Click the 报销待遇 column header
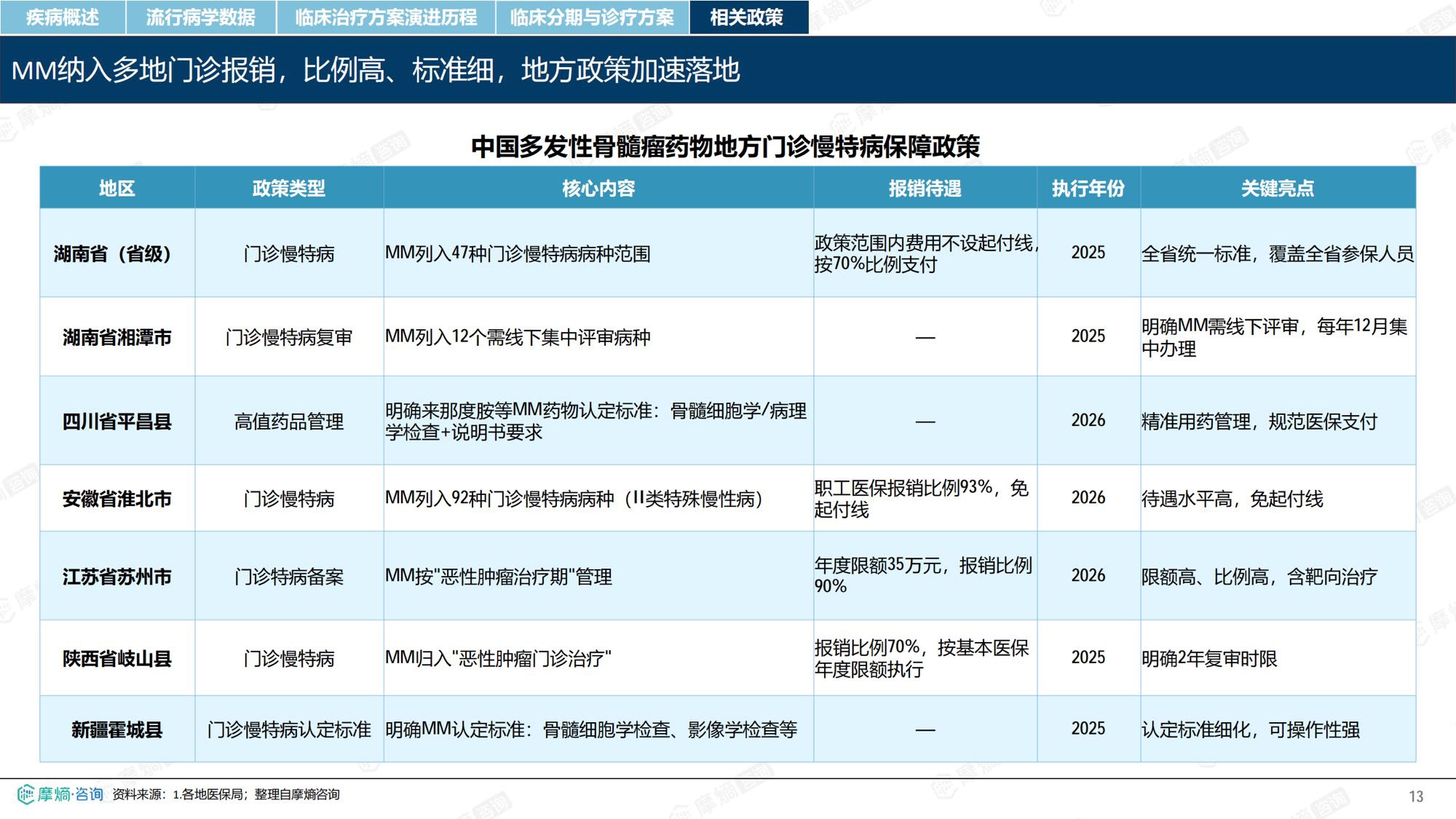1456x819 pixels. click(925, 188)
